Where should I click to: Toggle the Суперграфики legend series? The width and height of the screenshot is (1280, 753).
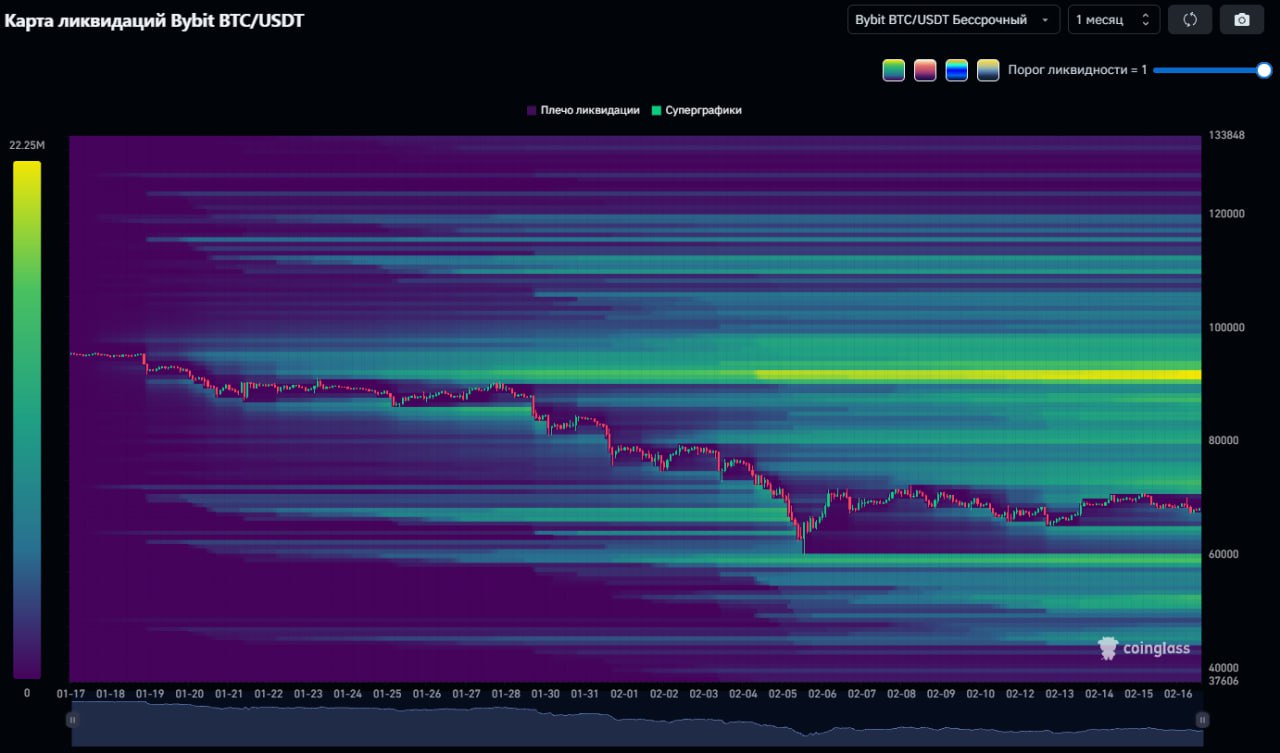pyautogui.click(x=696, y=110)
